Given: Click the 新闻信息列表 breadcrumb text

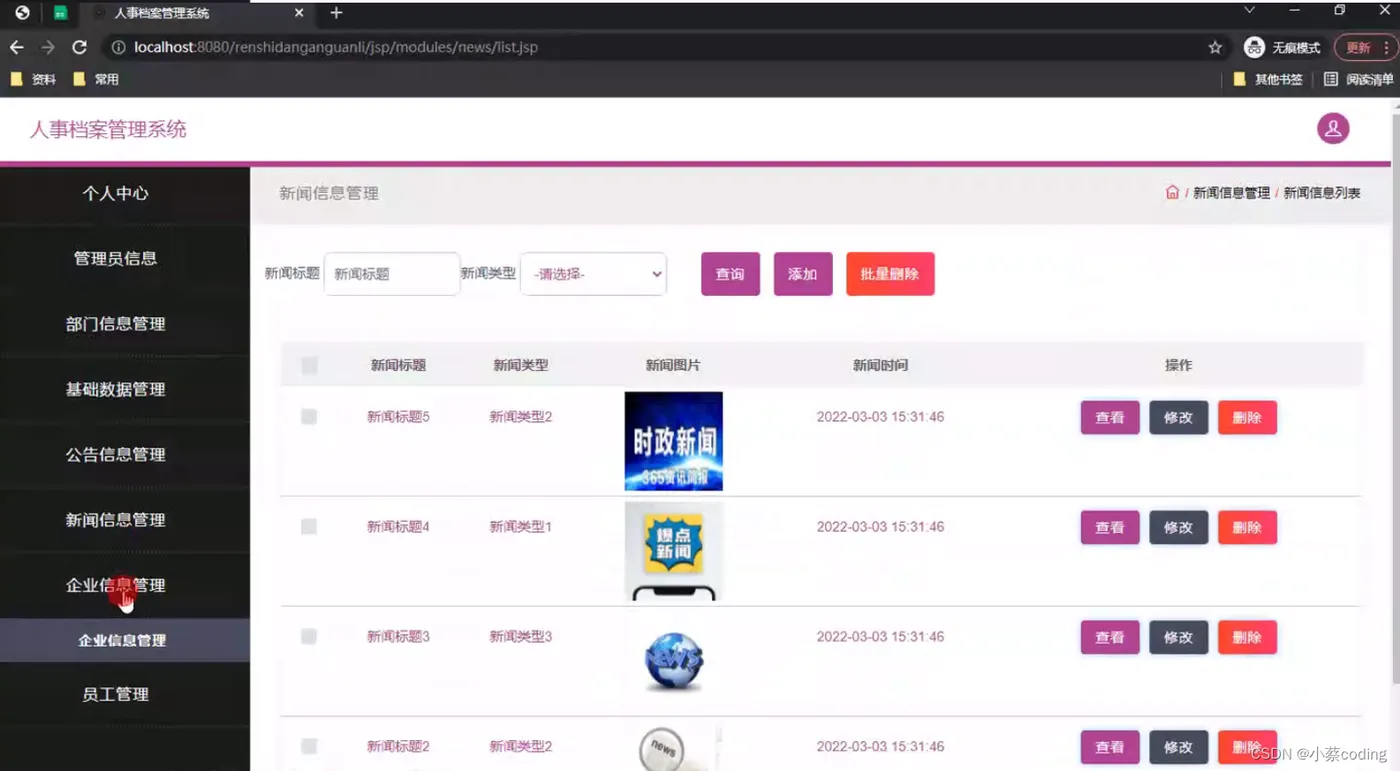Looking at the screenshot, I should click(x=1322, y=193).
